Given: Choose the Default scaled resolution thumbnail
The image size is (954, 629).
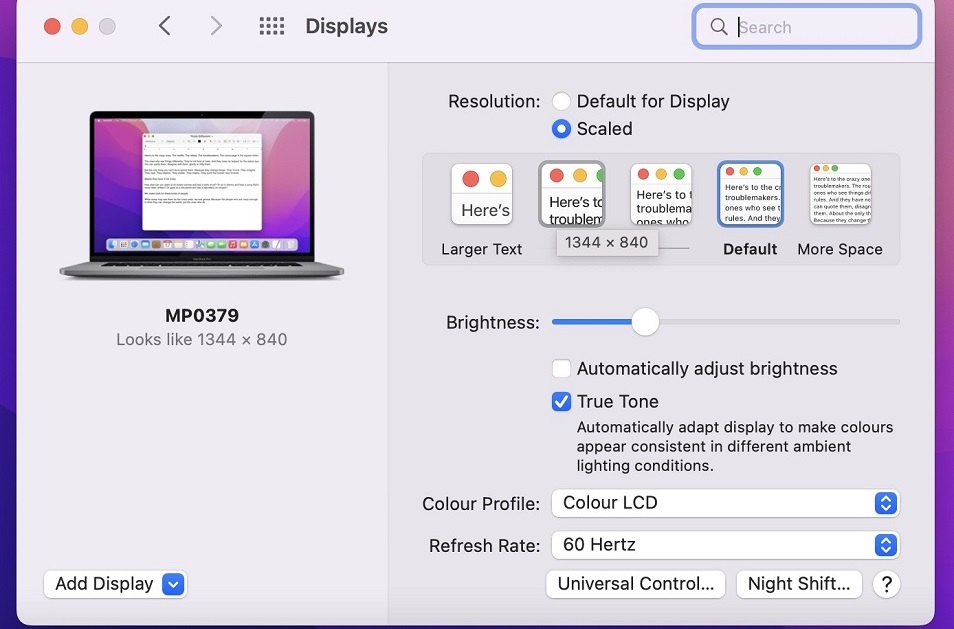Looking at the screenshot, I should (750, 195).
